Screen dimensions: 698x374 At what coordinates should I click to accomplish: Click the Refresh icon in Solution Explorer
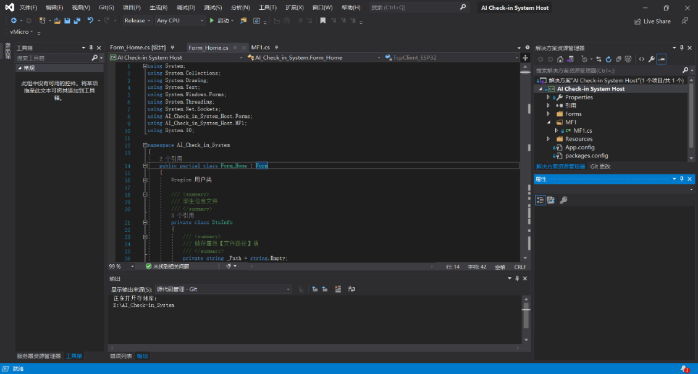[x=609, y=59]
